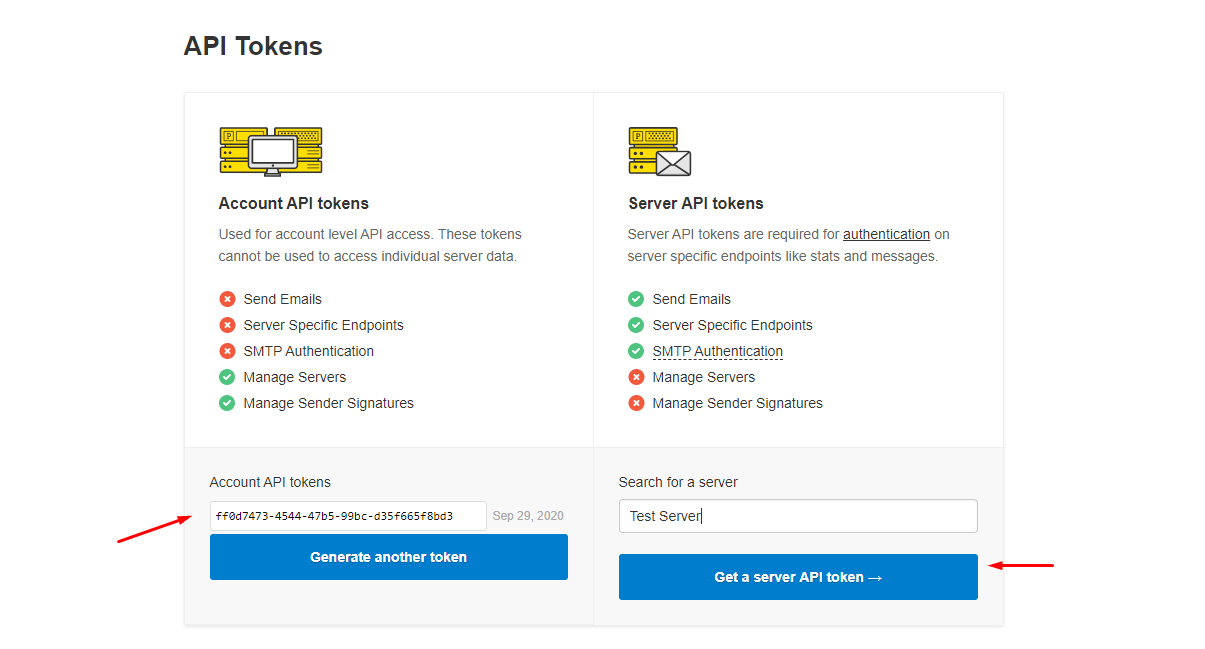Click the green check beside SMTP Authentication
1205x649 pixels.
(635, 351)
